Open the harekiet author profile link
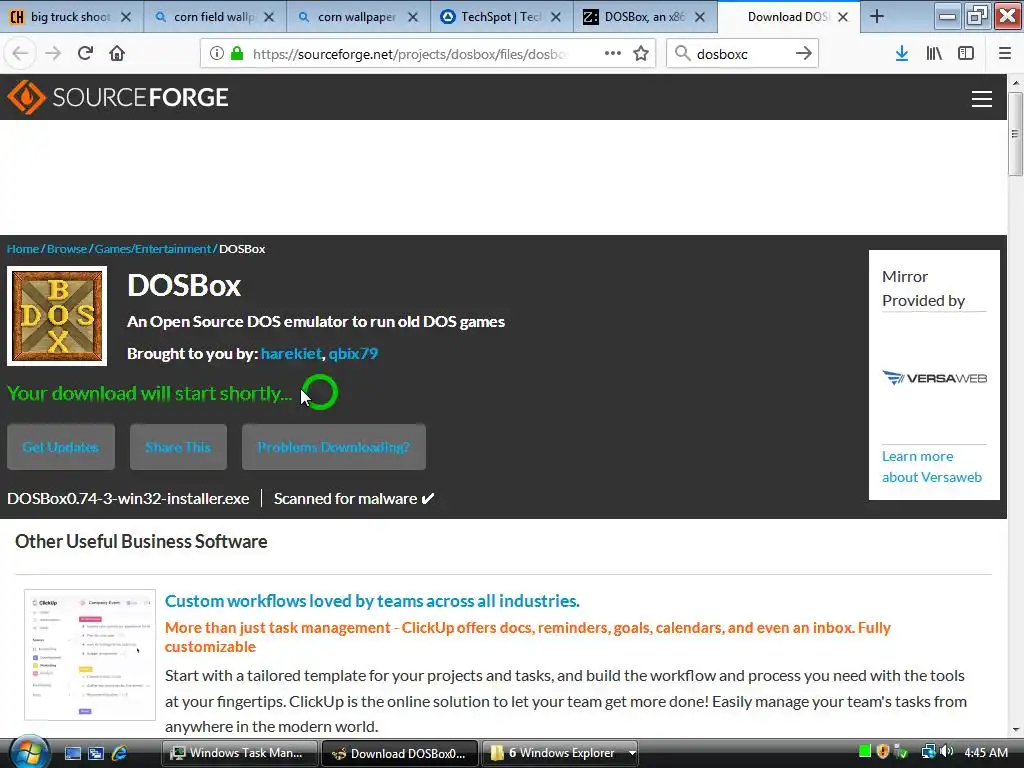The height and width of the screenshot is (768, 1024). pyautogui.click(x=291, y=353)
